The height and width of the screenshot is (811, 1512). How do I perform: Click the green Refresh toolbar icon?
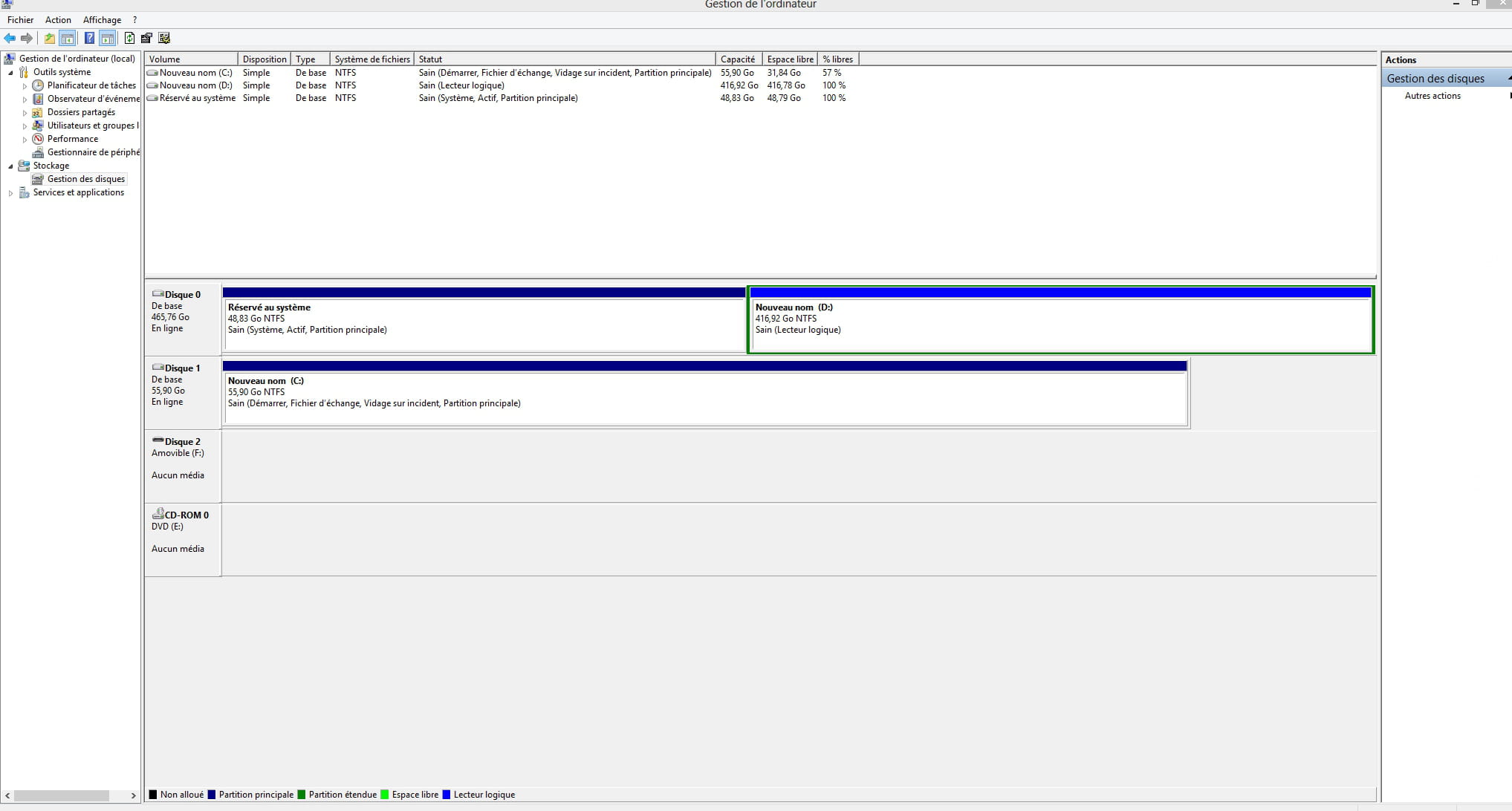point(129,39)
